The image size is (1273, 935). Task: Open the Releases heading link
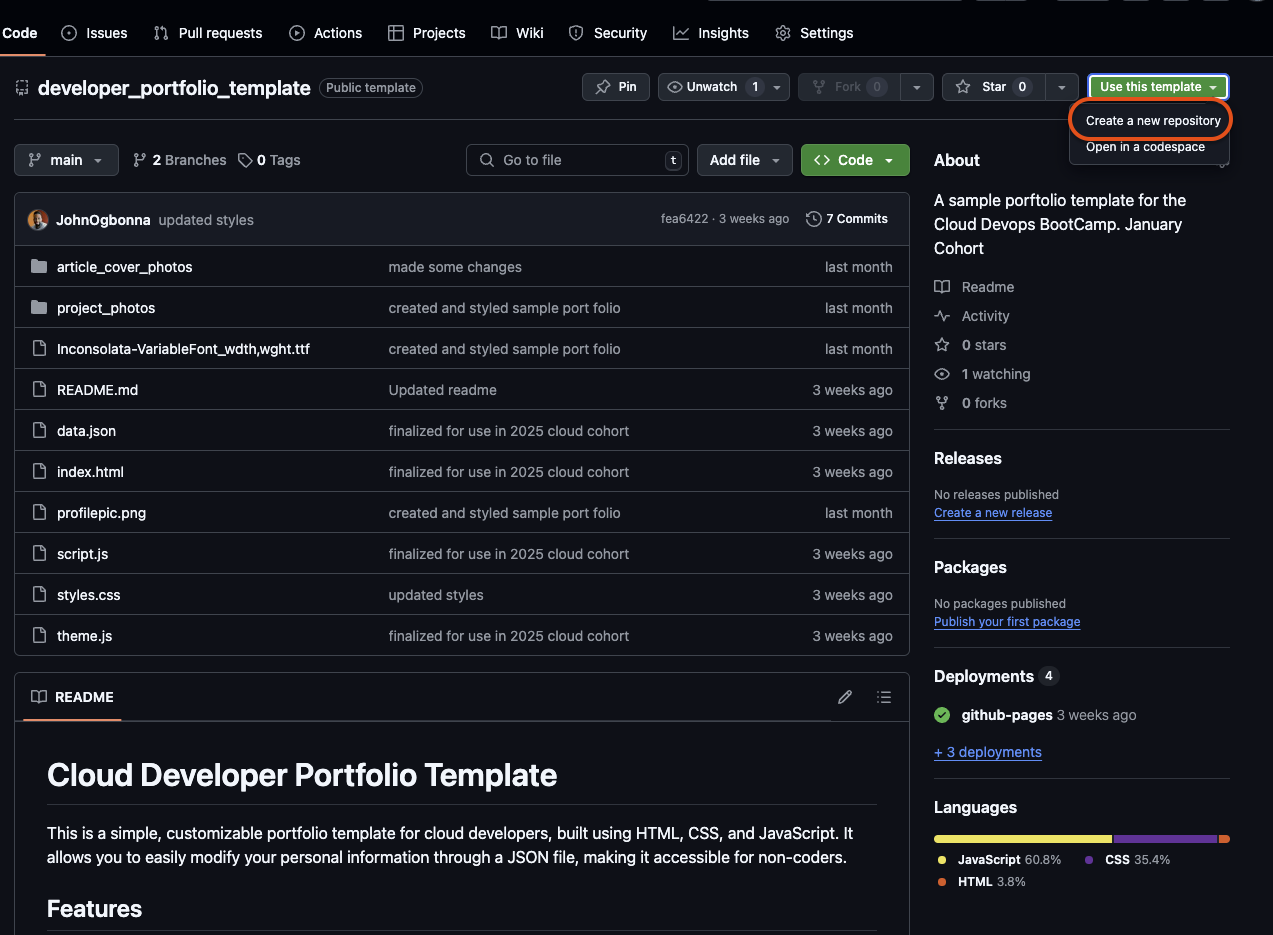967,458
